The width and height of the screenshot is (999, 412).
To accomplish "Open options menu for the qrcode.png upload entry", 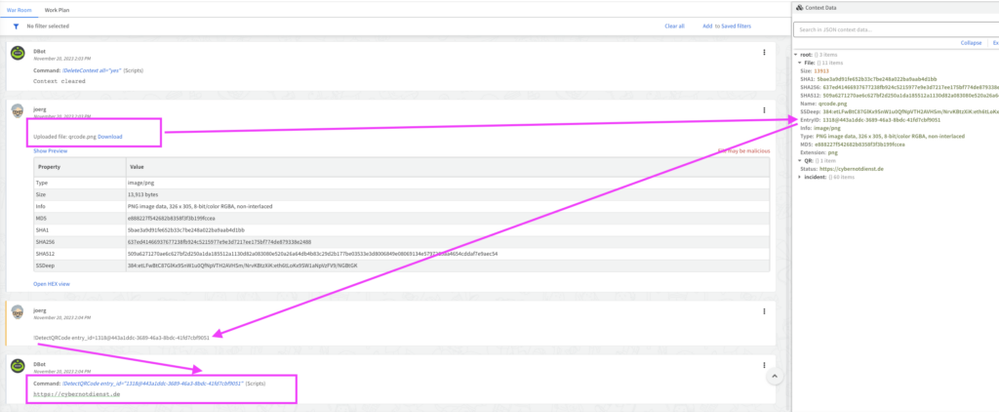I will tap(764, 110).
